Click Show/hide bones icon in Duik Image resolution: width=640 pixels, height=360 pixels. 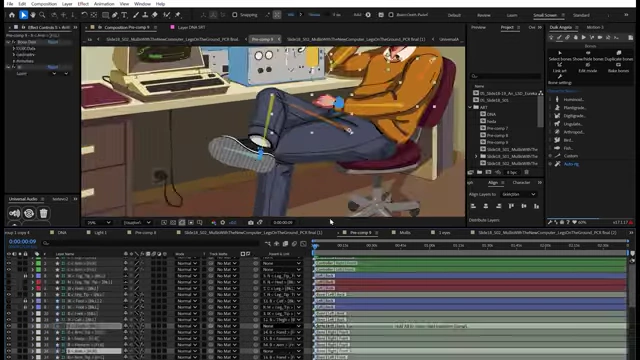(588, 53)
